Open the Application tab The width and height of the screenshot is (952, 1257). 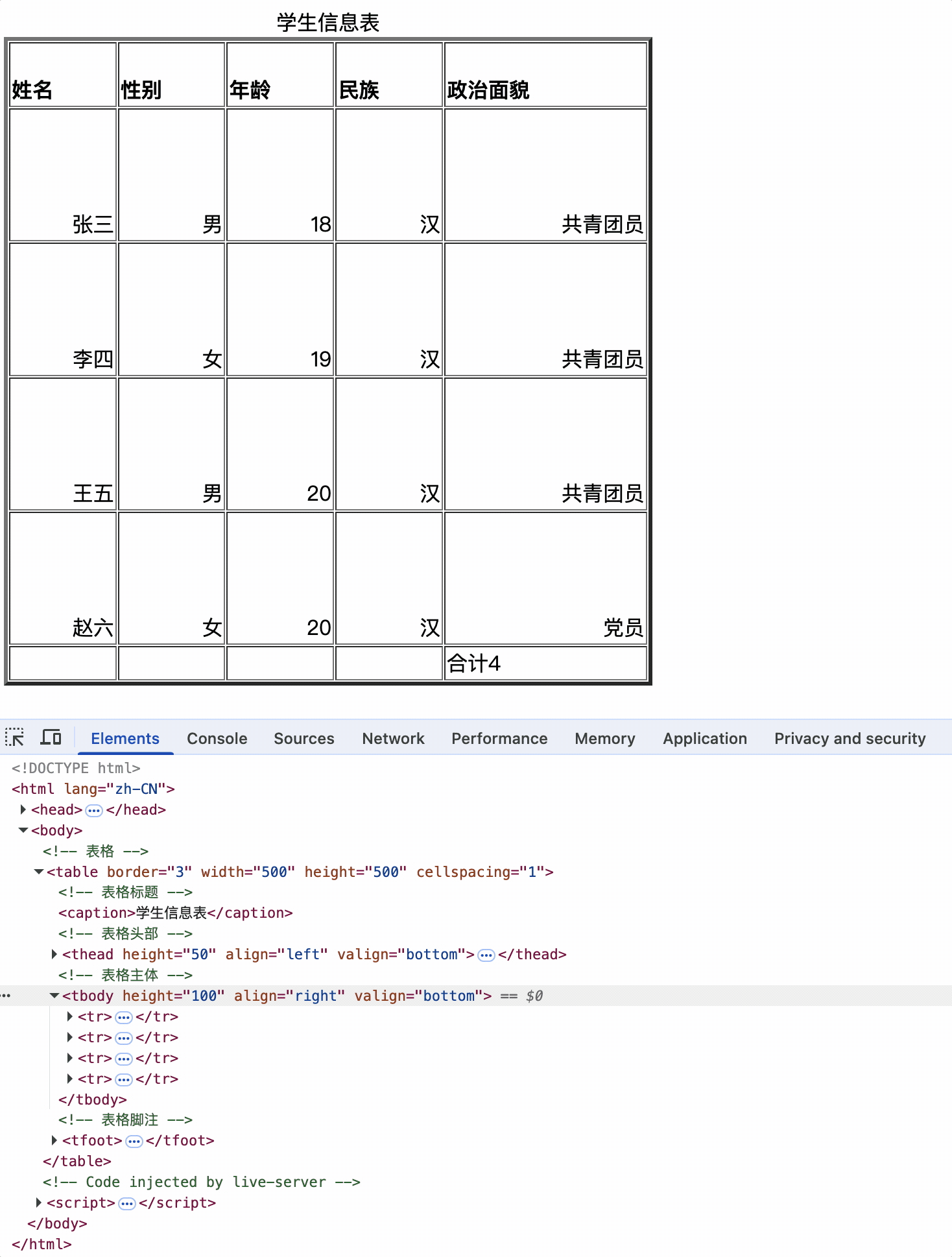coord(705,738)
